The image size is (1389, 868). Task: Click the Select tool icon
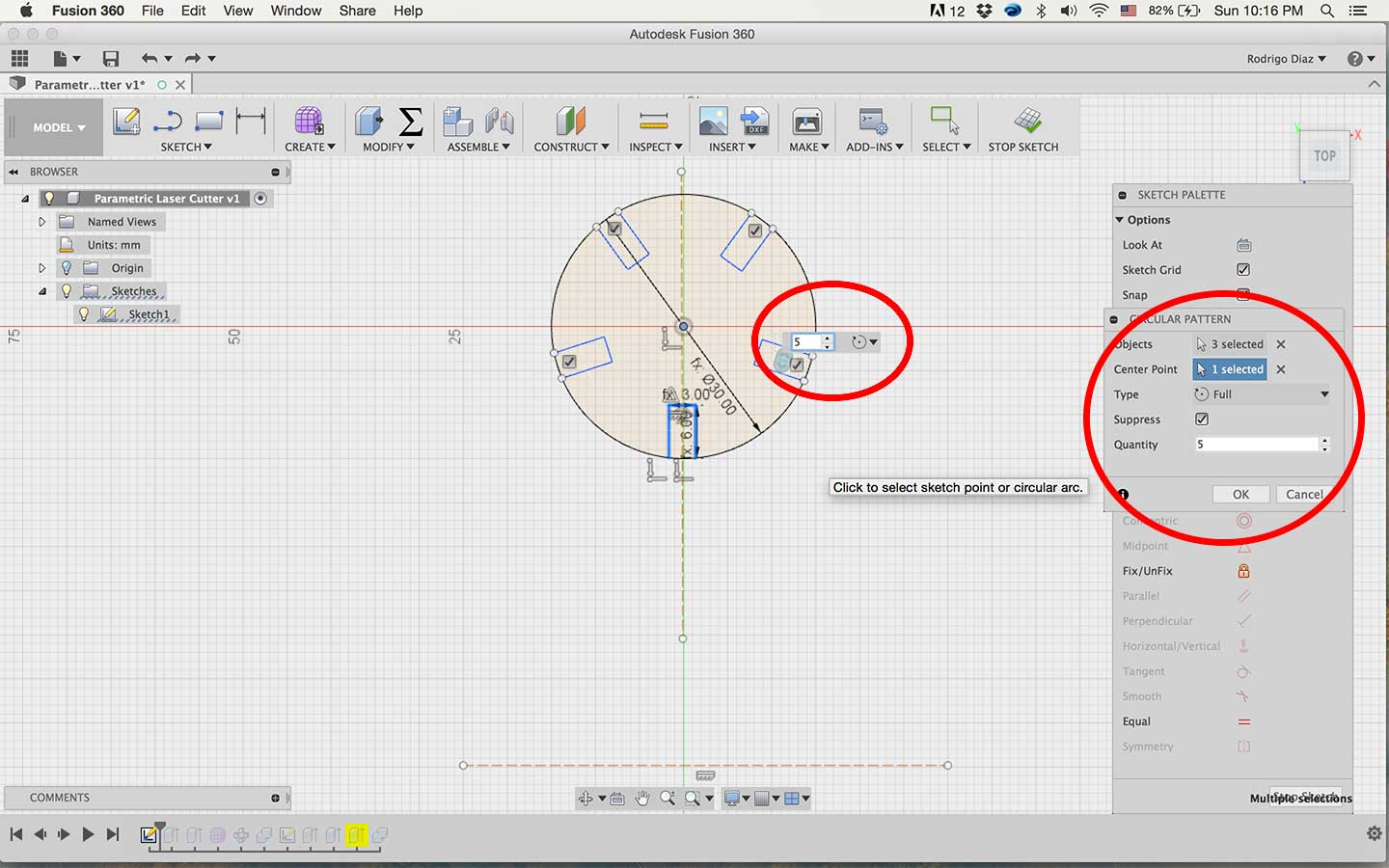(x=944, y=121)
